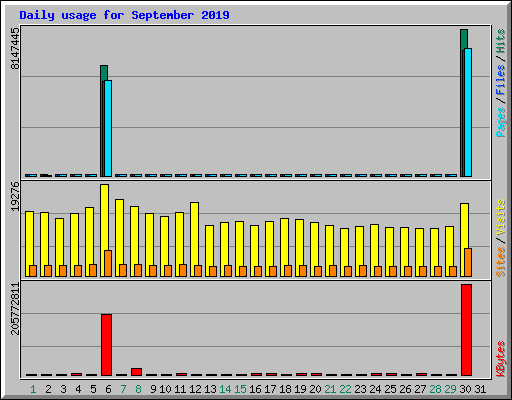Click the day label 4

(78, 389)
